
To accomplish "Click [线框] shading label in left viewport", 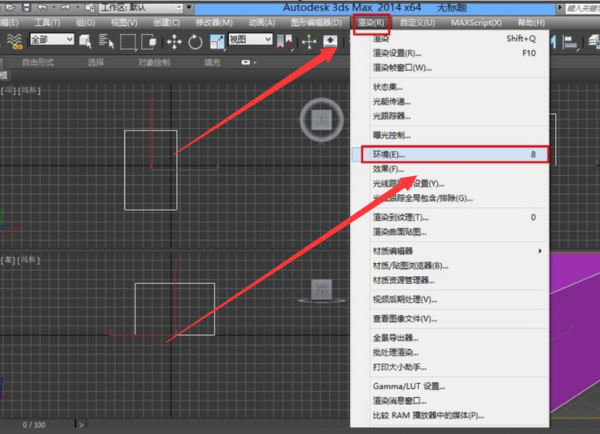I will coord(29,260).
